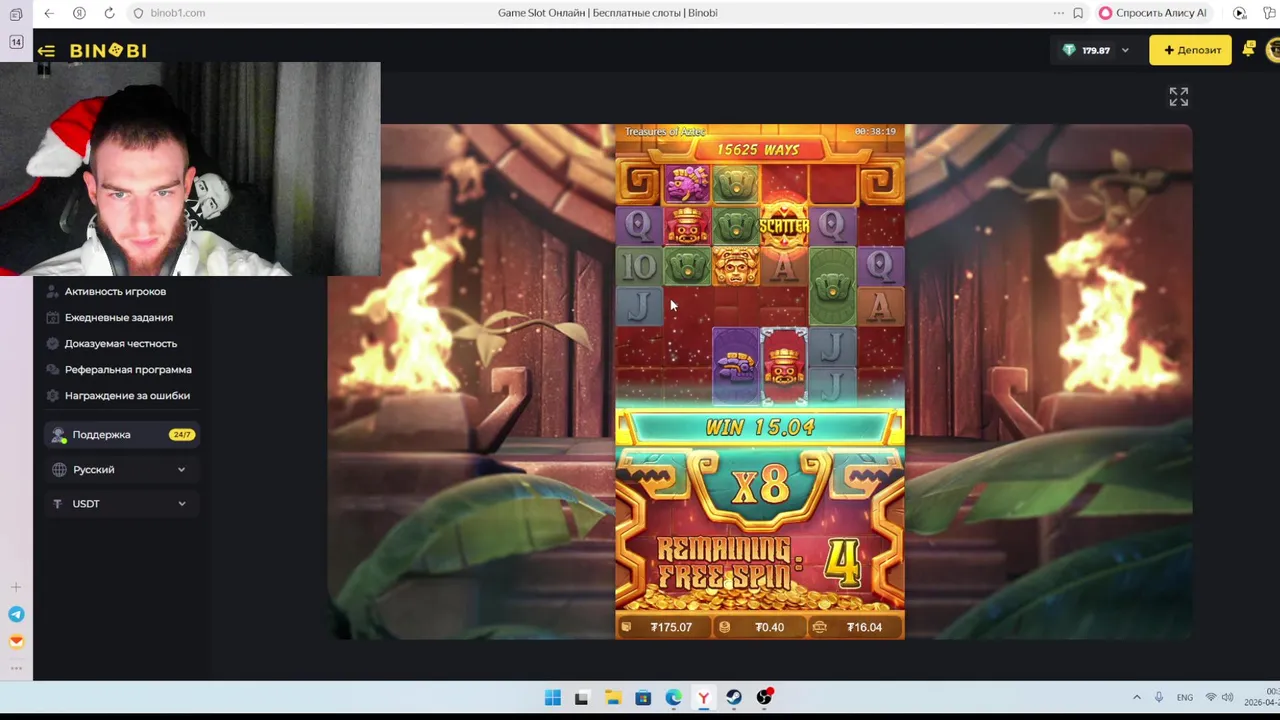Open the browser page options three dots
Viewport: 1280px width, 720px height.
(1058, 13)
